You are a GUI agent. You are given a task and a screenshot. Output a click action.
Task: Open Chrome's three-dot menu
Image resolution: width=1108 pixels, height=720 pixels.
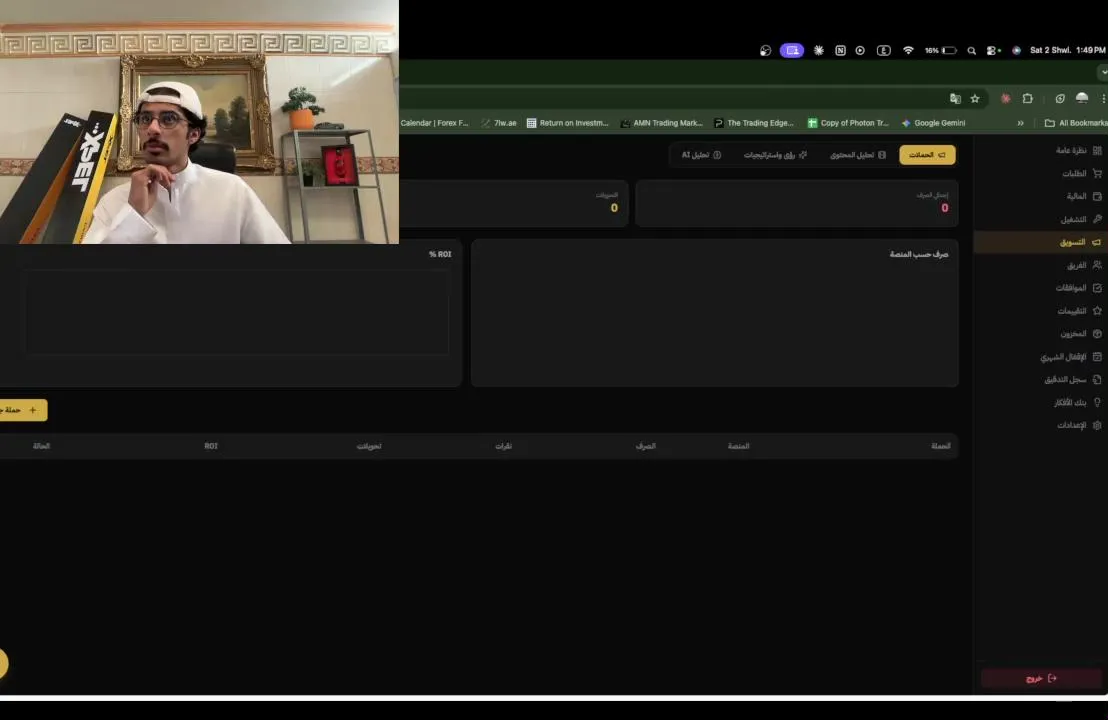1103,99
